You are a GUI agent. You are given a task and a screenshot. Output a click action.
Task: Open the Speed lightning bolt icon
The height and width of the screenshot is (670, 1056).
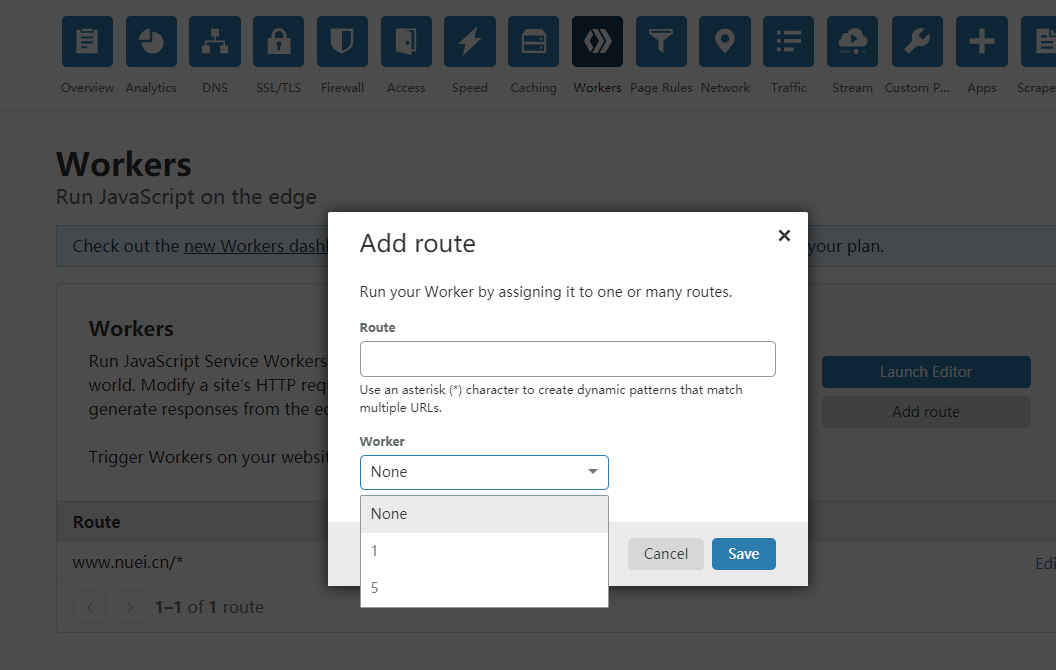click(x=469, y=42)
